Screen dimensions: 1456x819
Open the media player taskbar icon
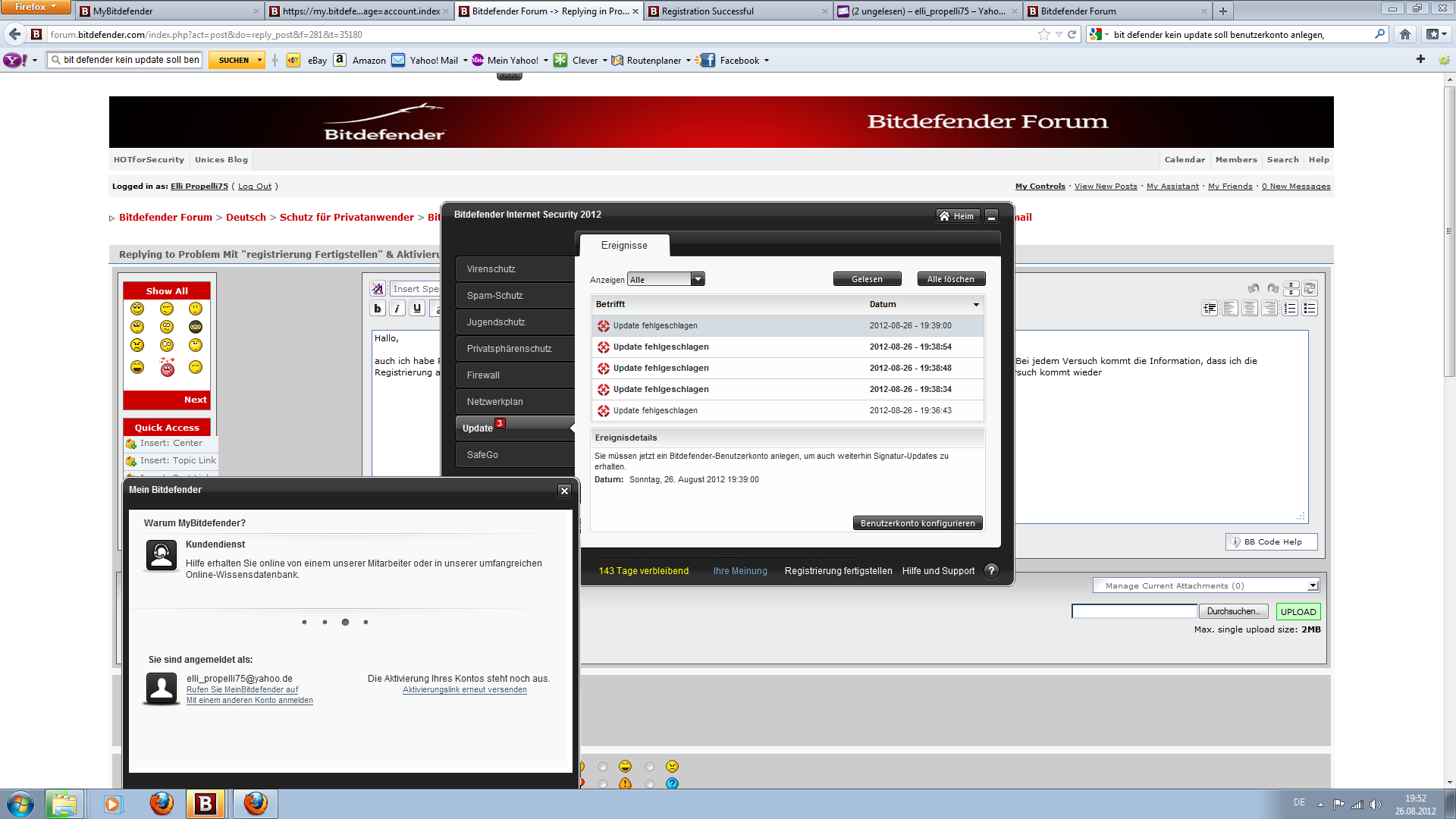pyautogui.click(x=112, y=804)
